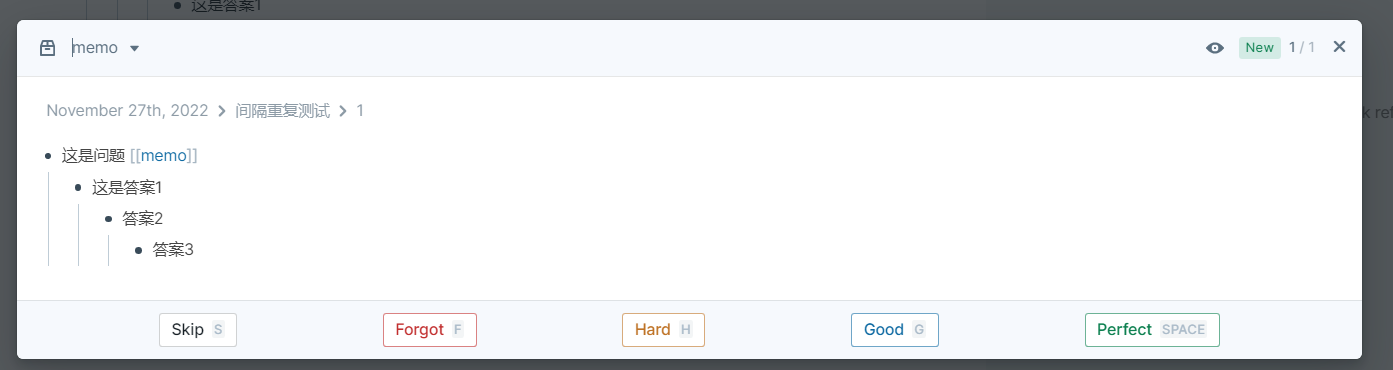Select the 答案3 block text
The image size is (1393, 370).
click(x=173, y=250)
